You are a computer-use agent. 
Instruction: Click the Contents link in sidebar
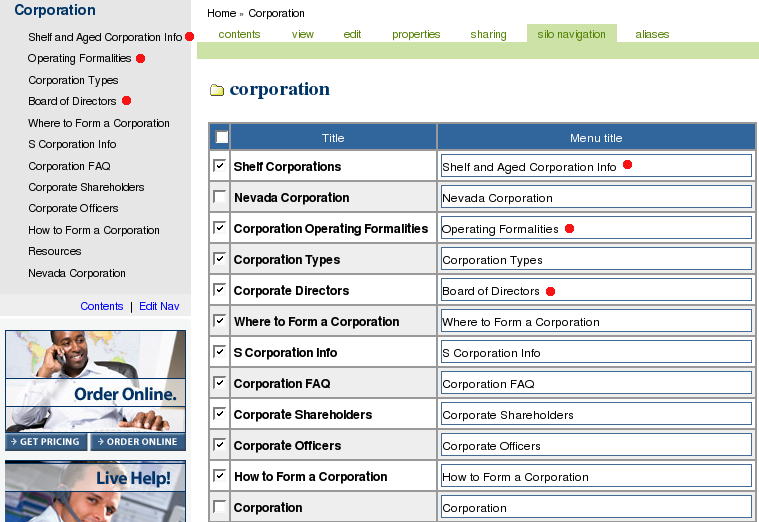(102, 306)
